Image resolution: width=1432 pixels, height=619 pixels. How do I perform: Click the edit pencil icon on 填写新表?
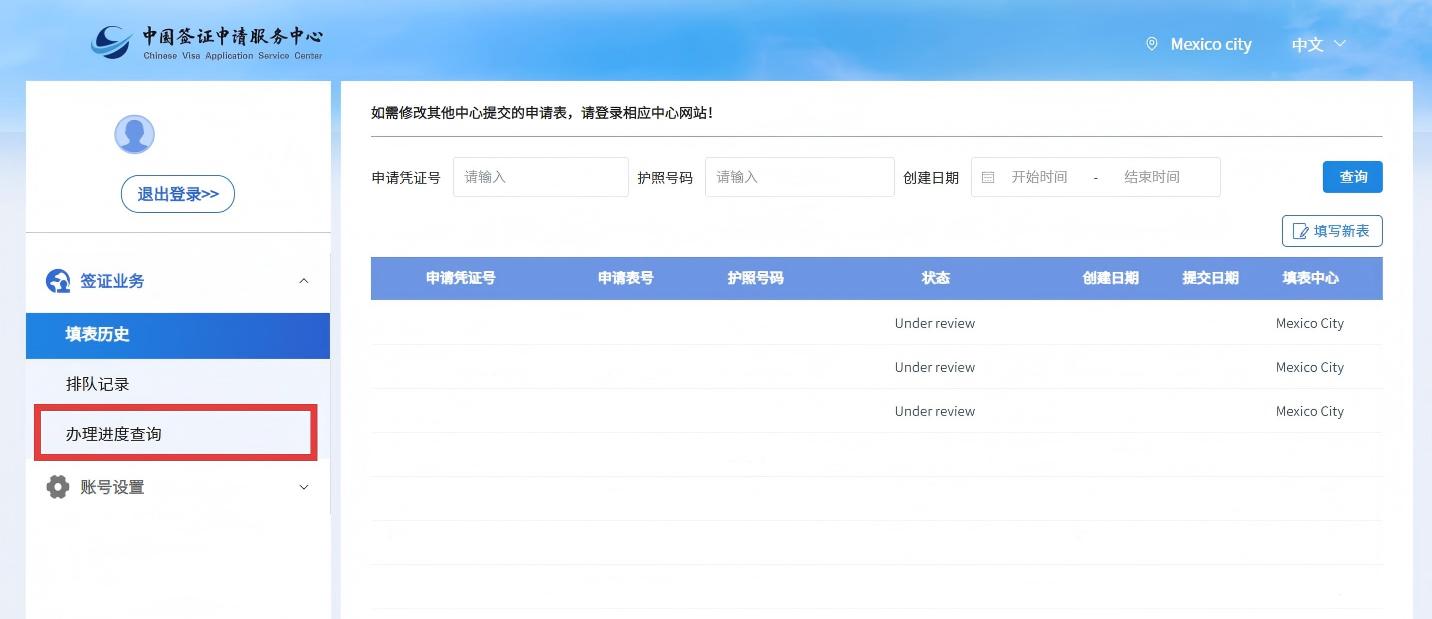click(1300, 231)
